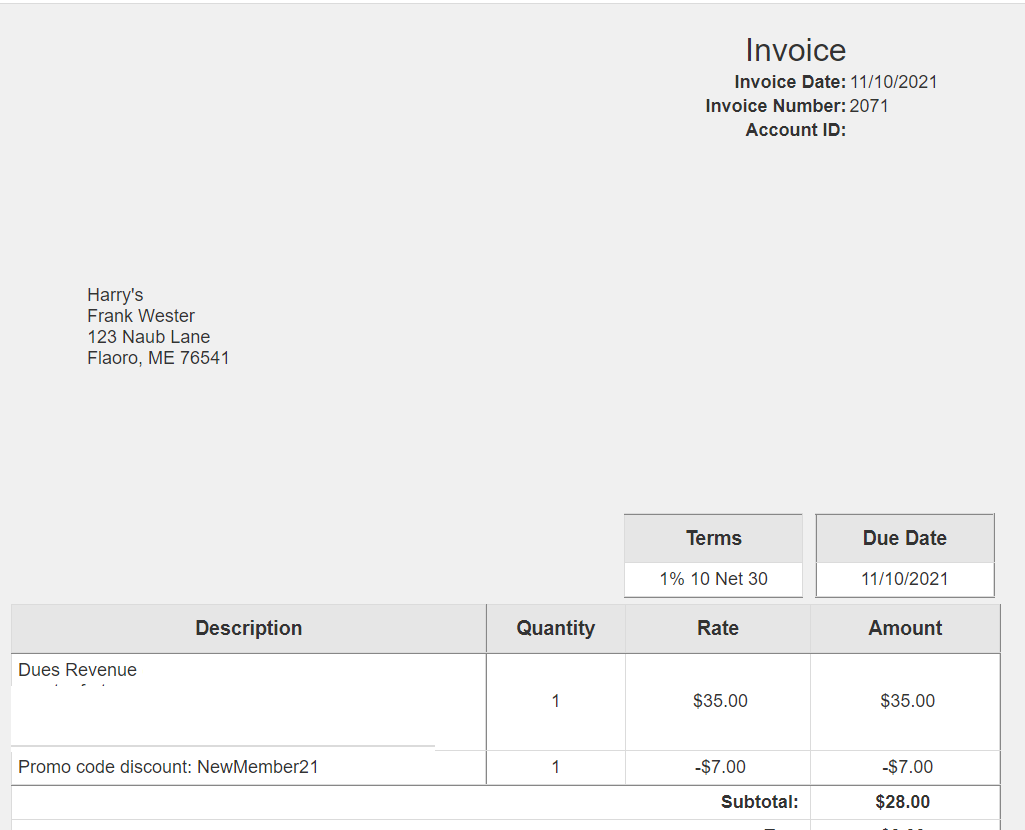Click the -$7.00 value in Amount column
1025x830 pixels.
[x=907, y=767]
